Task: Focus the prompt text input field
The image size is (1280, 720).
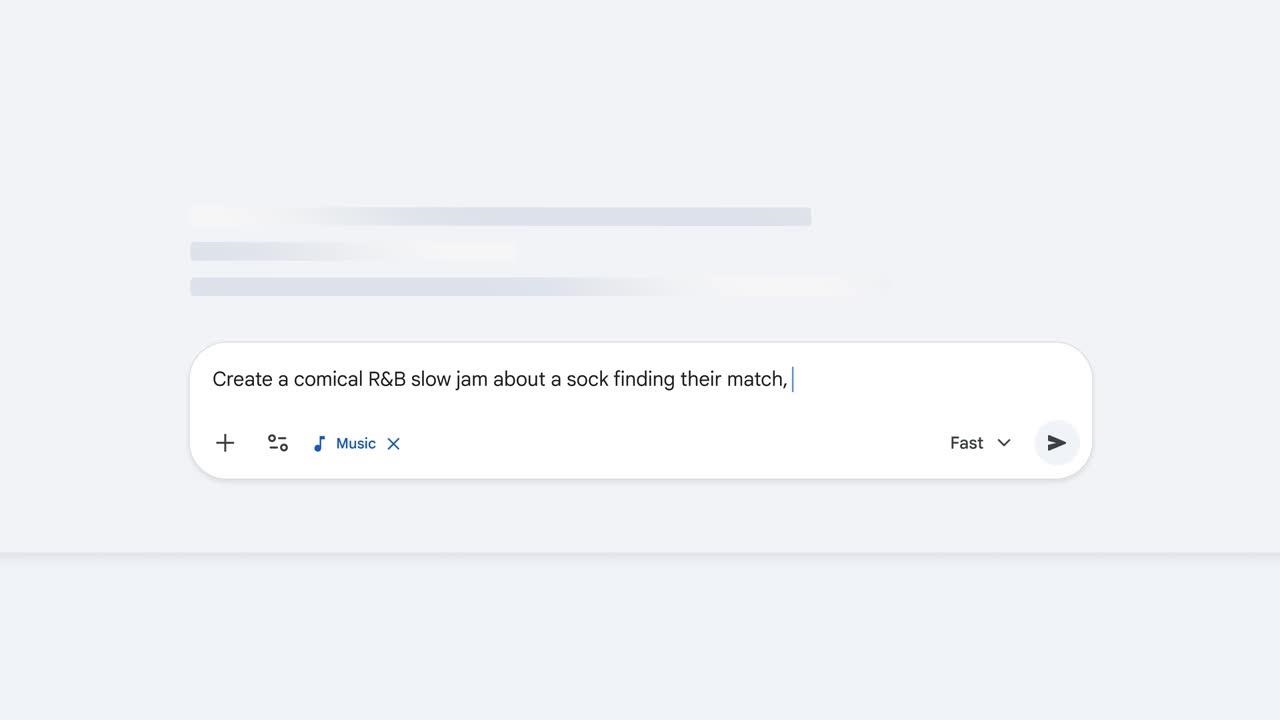Action: tap(640, 380)
